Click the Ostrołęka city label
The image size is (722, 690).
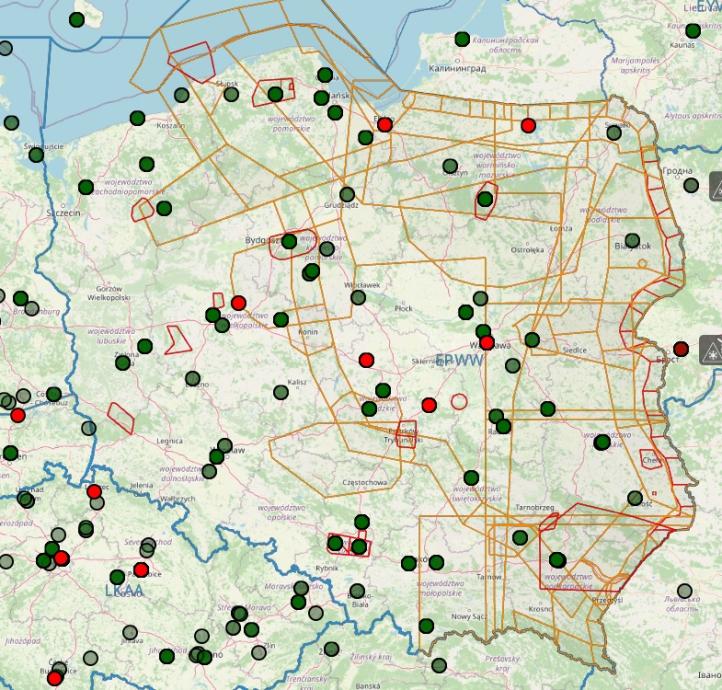pos(527,250)
